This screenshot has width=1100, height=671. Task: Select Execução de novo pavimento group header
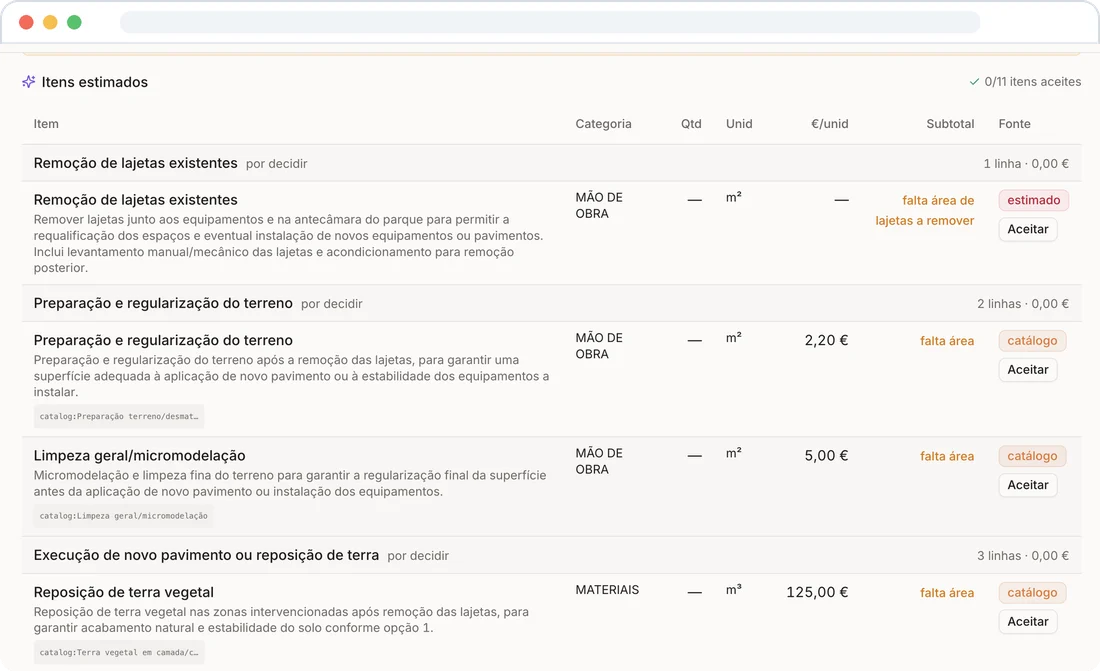tap(551, 555)
